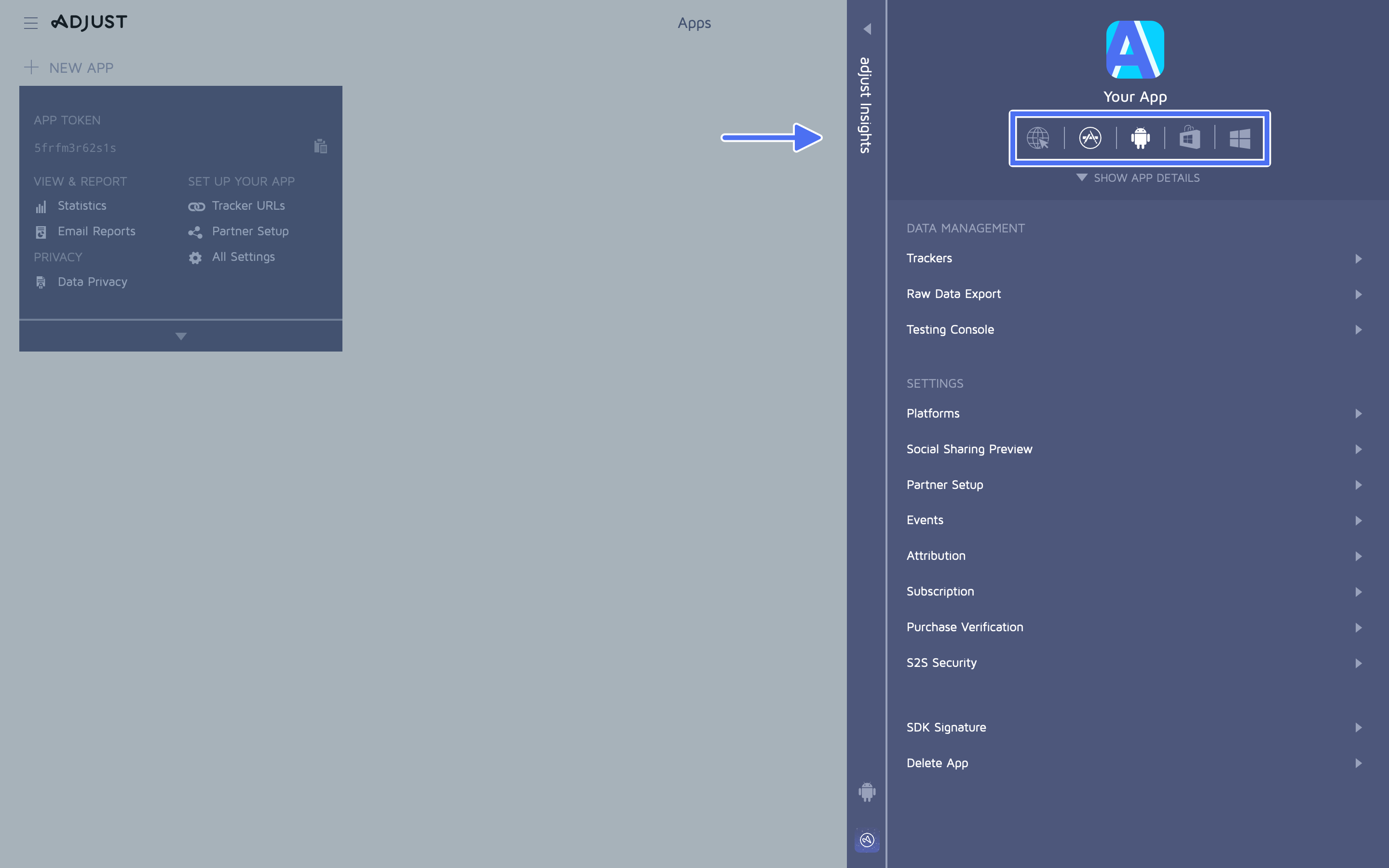1389x868 pixels.
Task: Open the Trackers settings arrow
Action: [1358, 258]
